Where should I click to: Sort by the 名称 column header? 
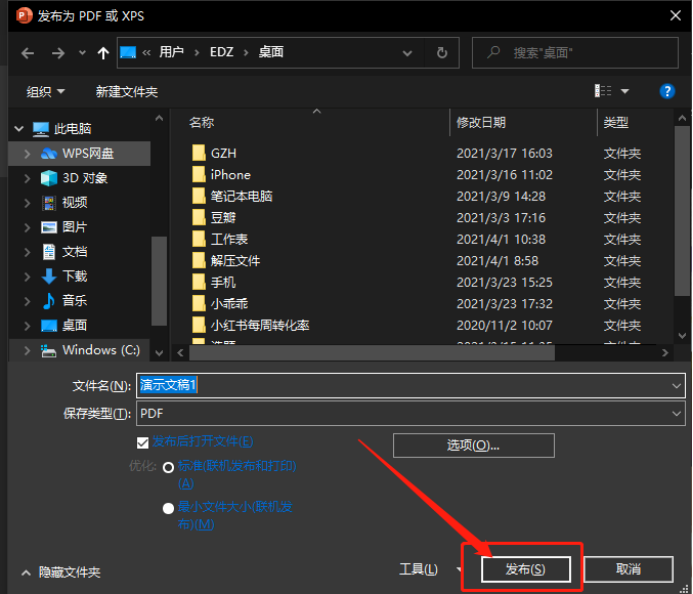coord(202,122)
